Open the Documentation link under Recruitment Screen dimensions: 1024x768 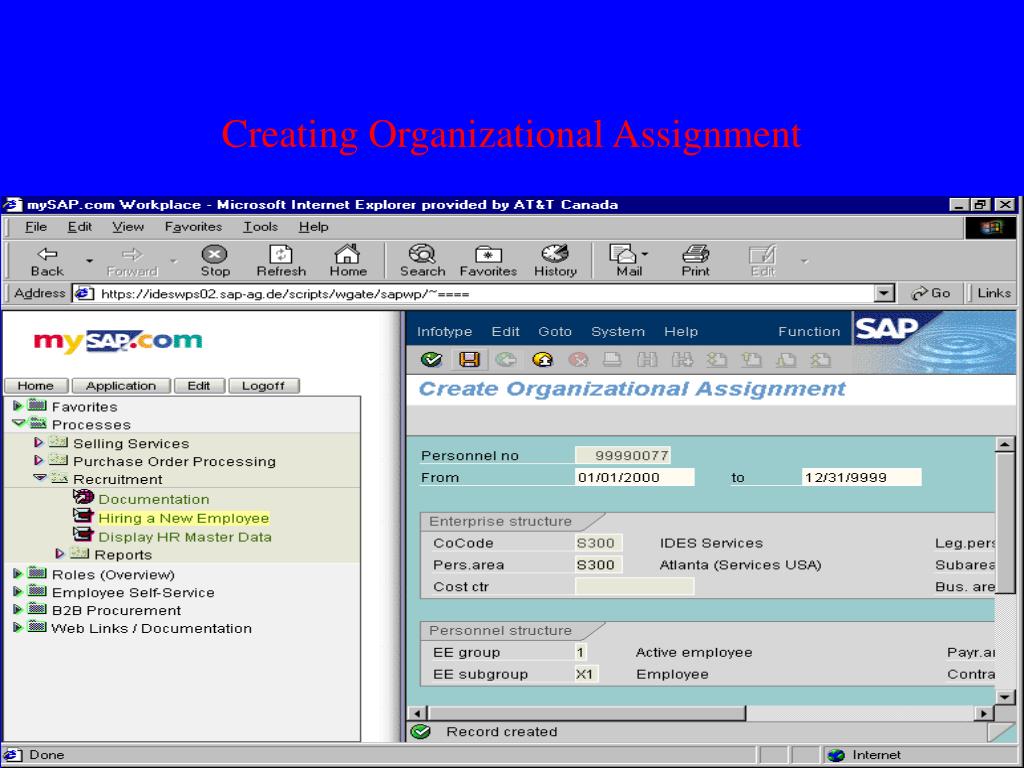coord(154,499)
